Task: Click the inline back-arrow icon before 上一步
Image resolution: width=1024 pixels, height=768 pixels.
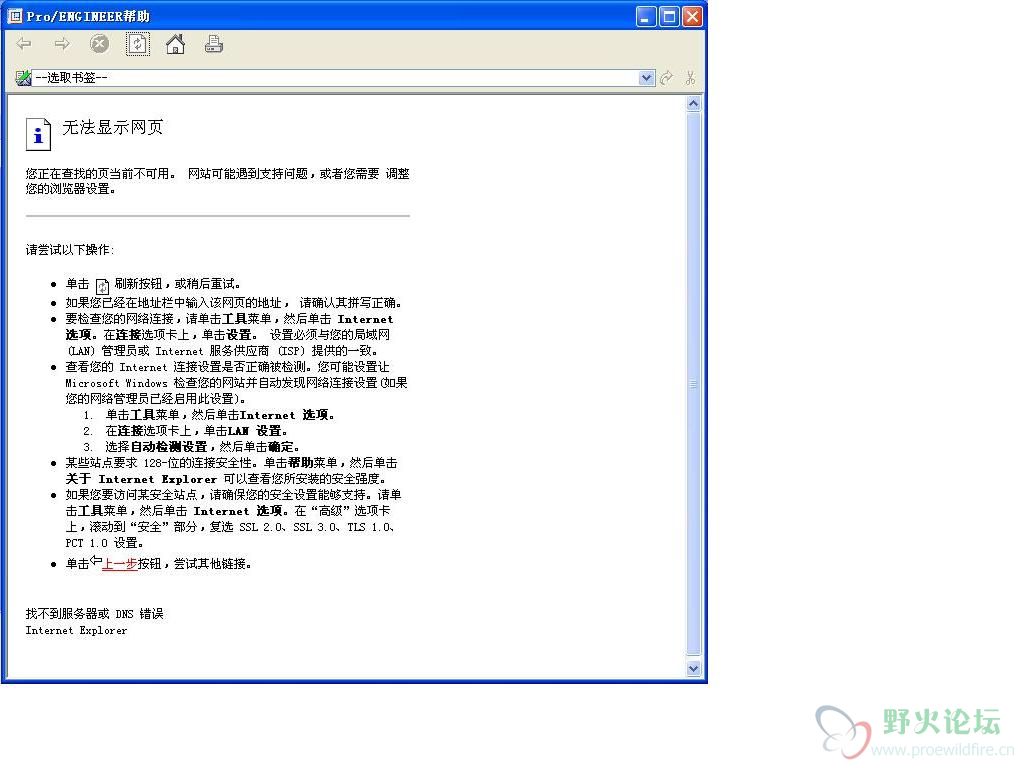Action: click(x=96, y=560)
